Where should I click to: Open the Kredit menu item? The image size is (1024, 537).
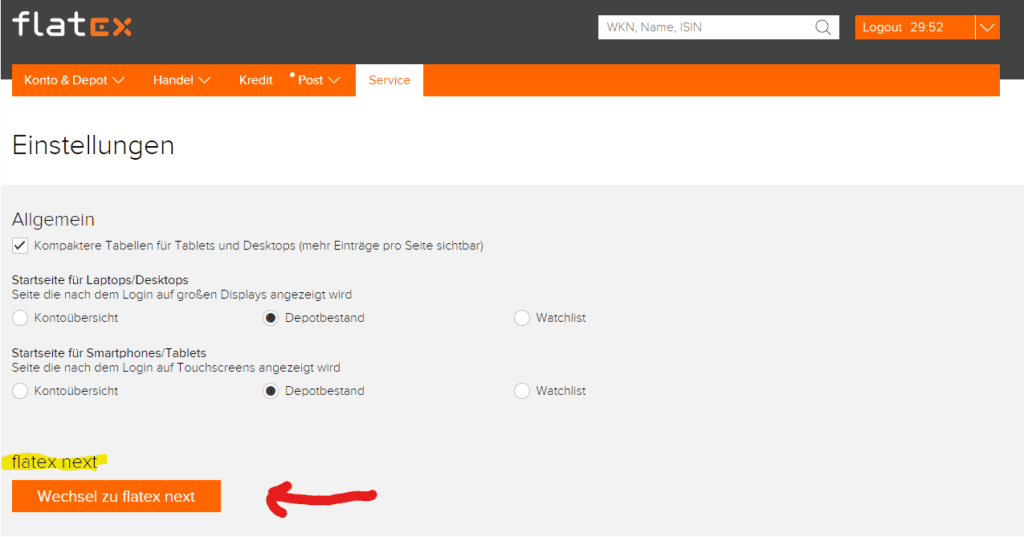[x=255, y=80]
